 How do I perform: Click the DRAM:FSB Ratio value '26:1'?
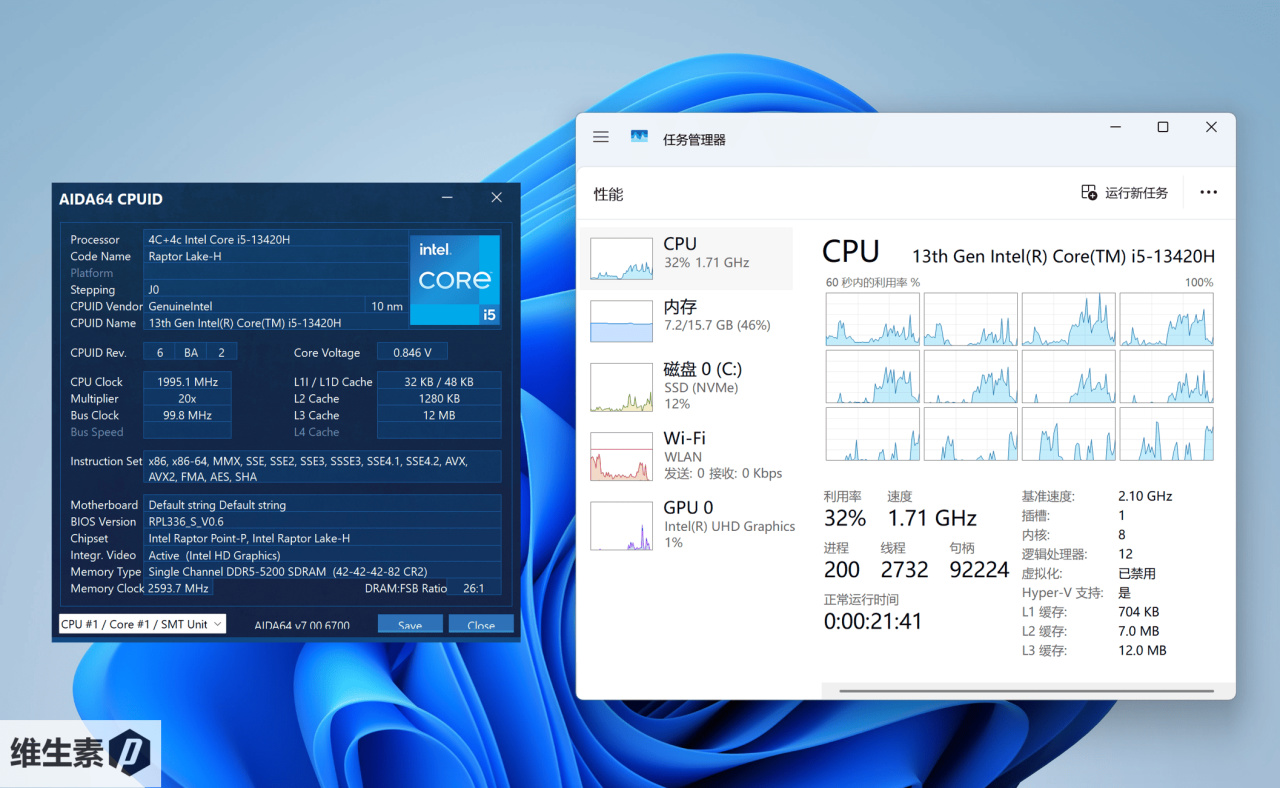(x=474, y=588)
